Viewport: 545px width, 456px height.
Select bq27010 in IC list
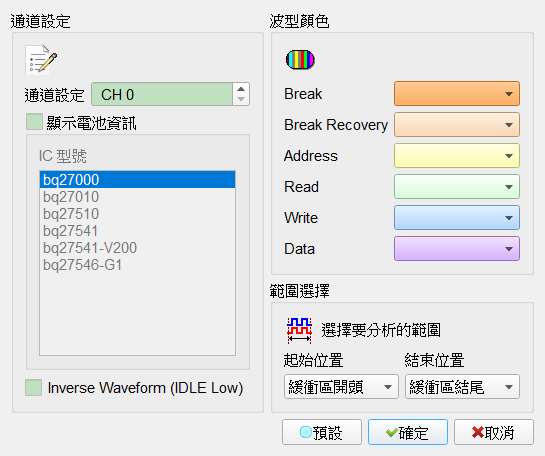pos(137,197)
